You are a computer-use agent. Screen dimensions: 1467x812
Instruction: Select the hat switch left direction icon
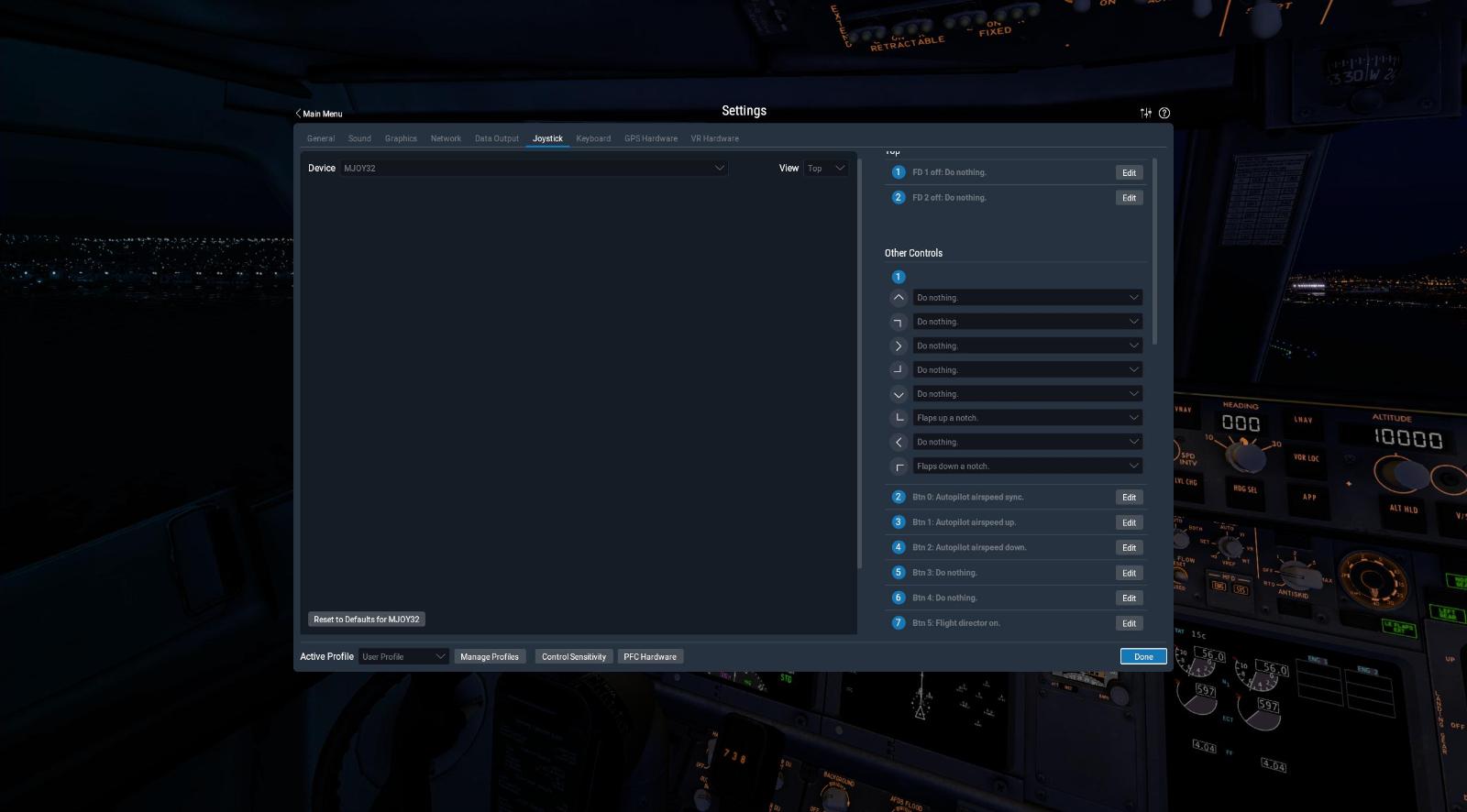[x=899, y=442]
